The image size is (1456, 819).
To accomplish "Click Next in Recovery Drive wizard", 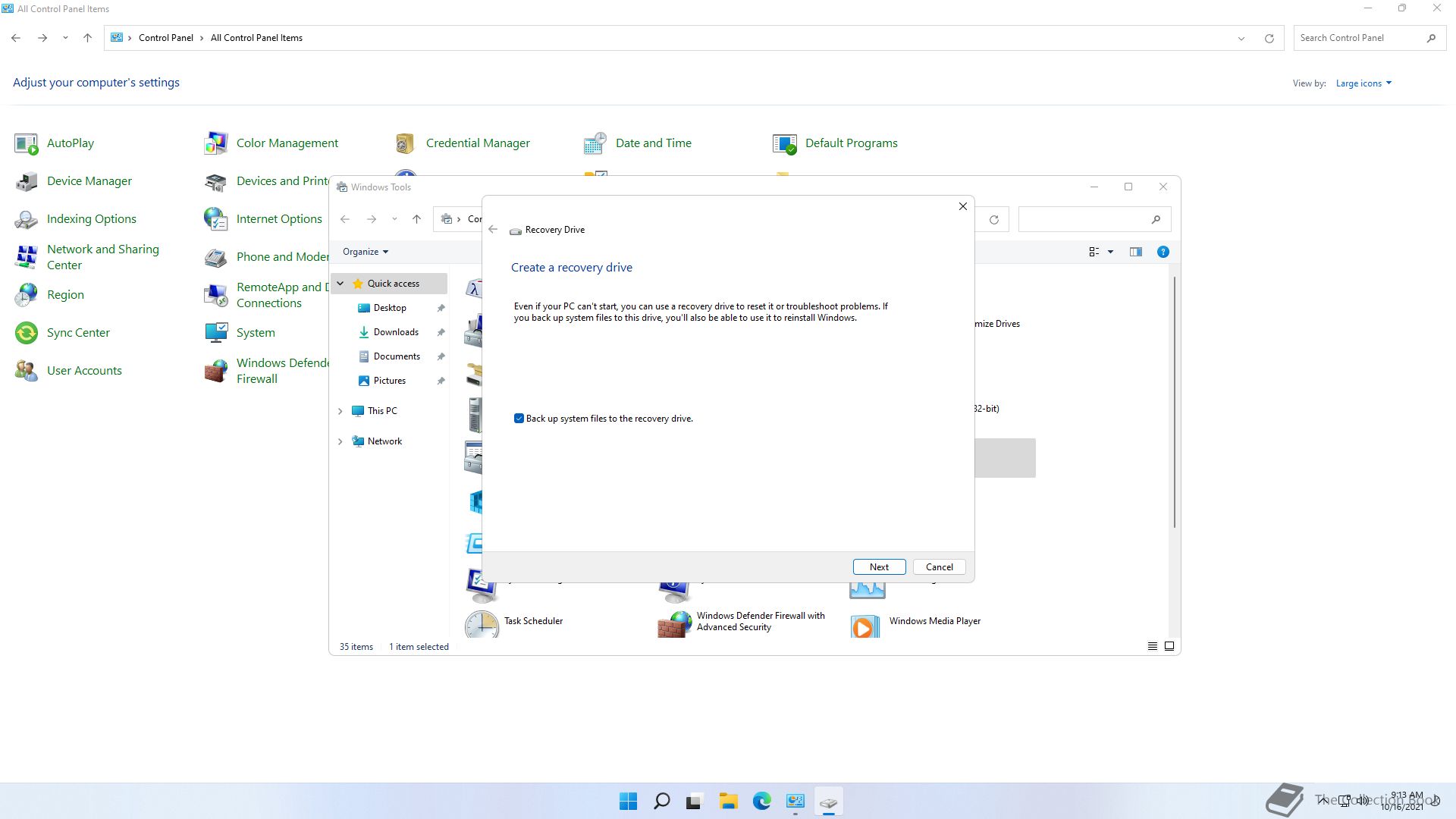I will (x=879, y=567).
